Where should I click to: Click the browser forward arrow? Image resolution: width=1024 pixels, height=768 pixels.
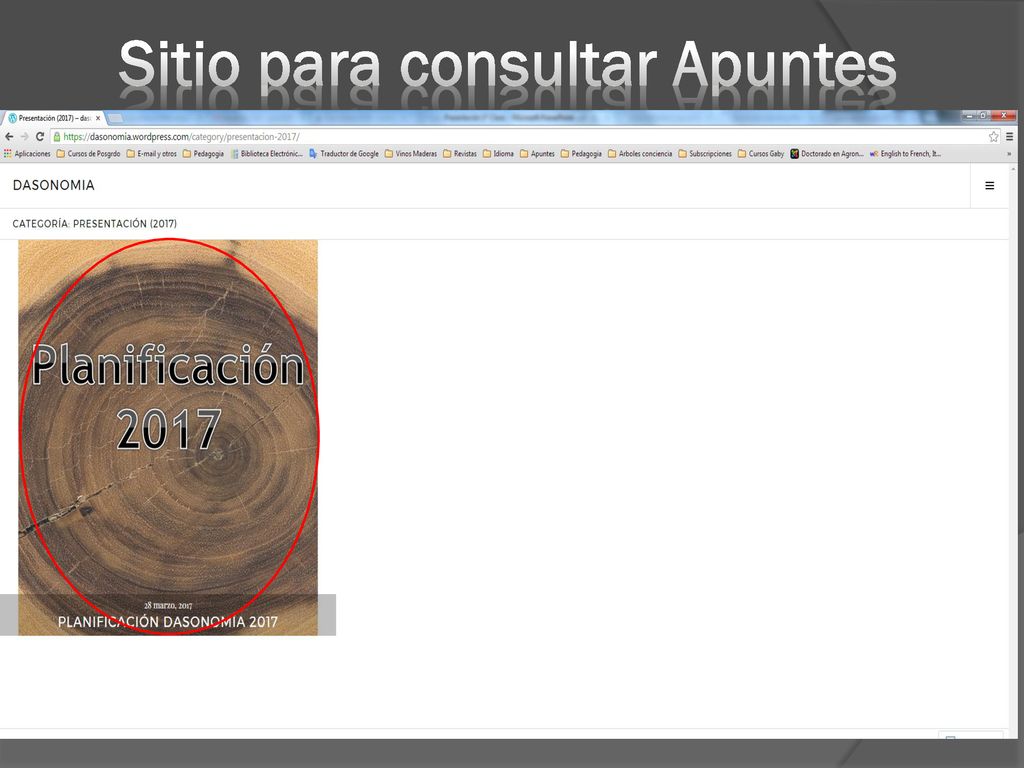(24, 136)
